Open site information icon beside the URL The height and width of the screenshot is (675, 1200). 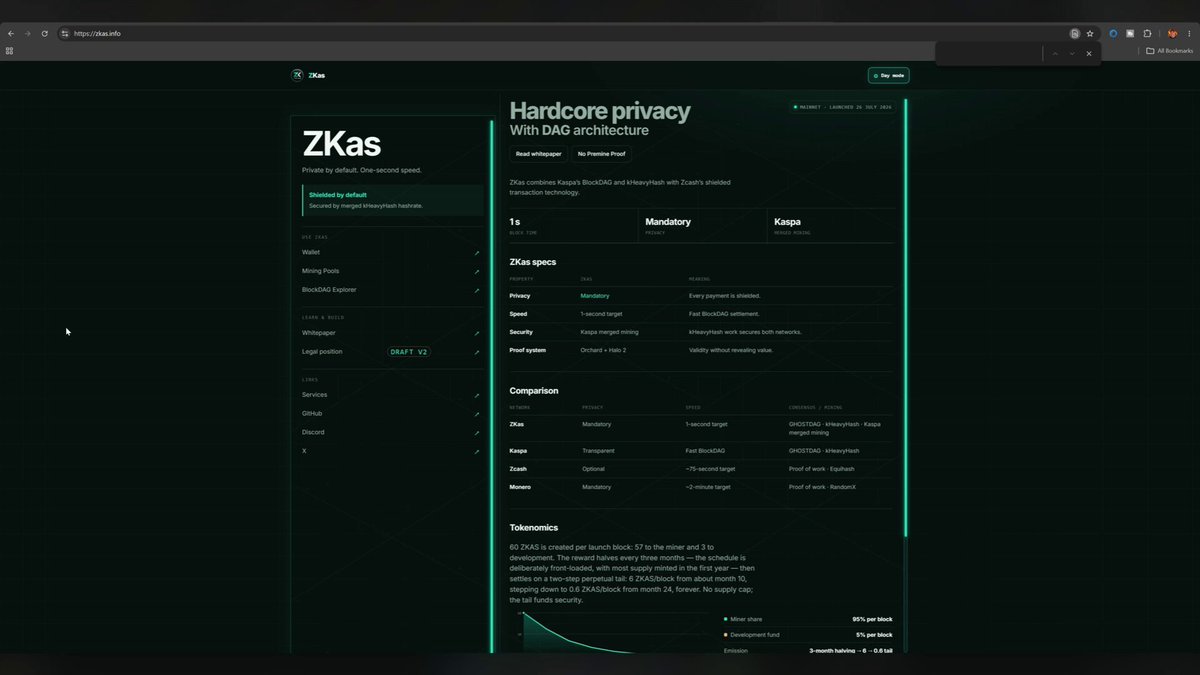(65, 33)
